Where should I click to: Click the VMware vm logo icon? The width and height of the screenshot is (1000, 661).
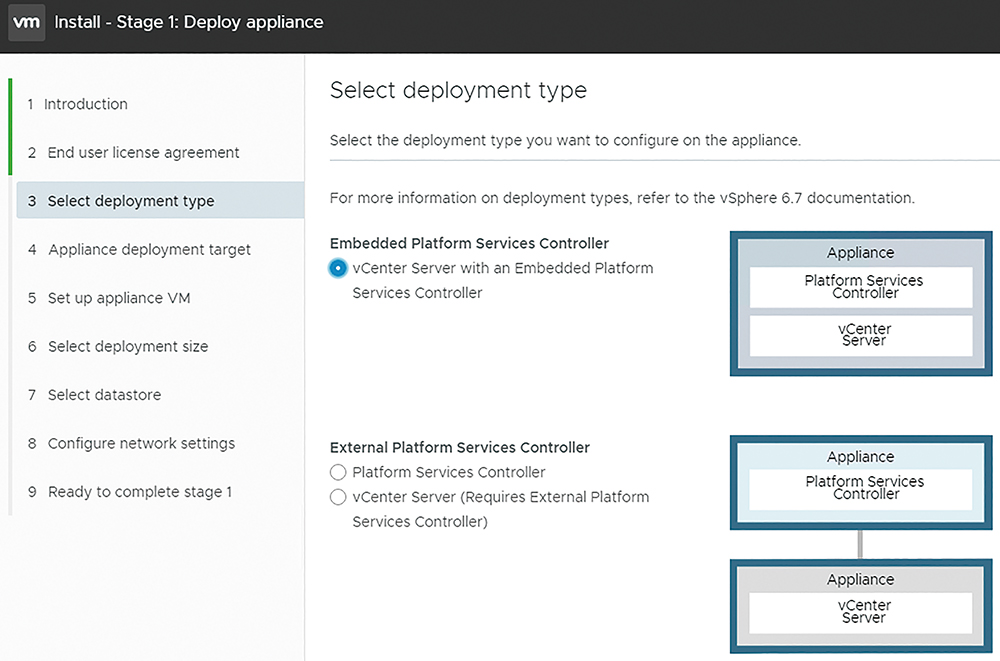tap(27, 22)
